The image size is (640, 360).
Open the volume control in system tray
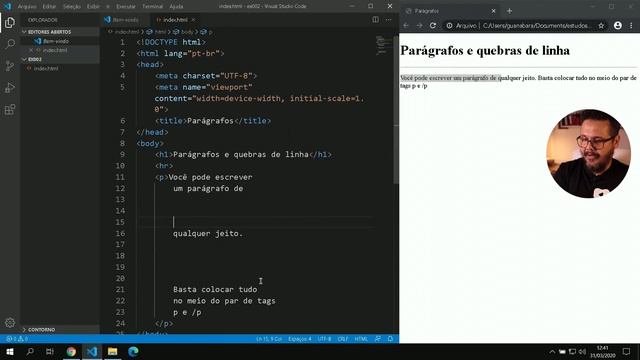click(582, 351)
